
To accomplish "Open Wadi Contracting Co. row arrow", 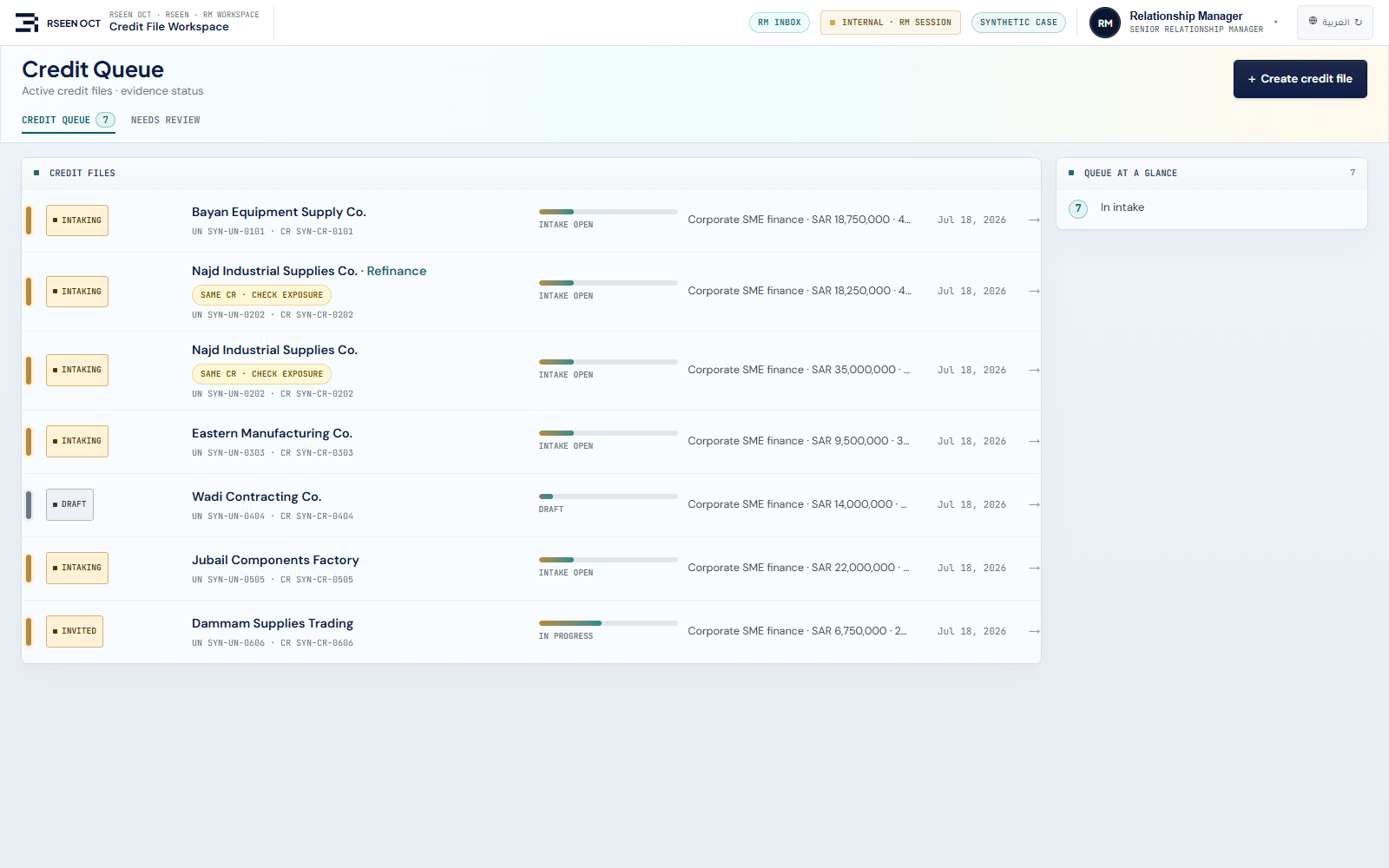I will pyautogui.click(x=1034, y=505).
